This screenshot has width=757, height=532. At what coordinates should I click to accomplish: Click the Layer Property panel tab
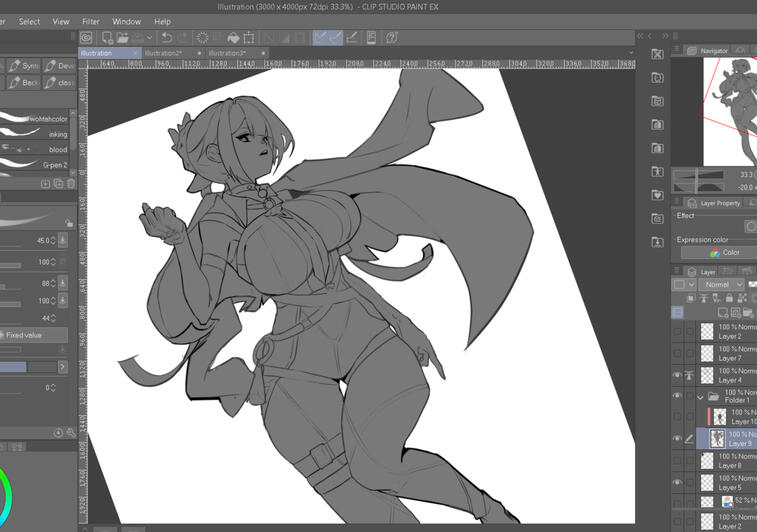click(715, 203)
